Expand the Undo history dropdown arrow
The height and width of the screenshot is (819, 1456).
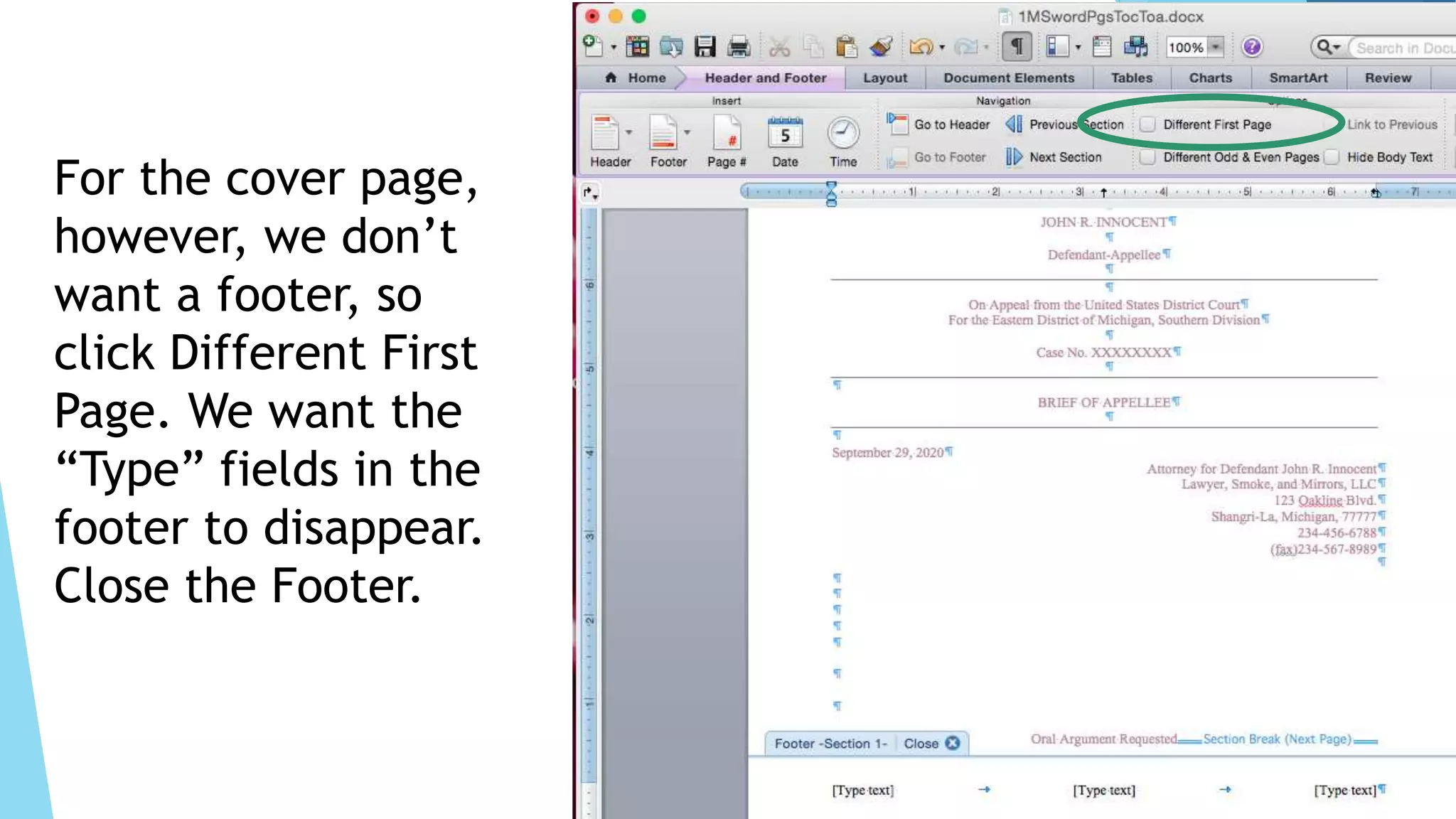pos(942,48)
